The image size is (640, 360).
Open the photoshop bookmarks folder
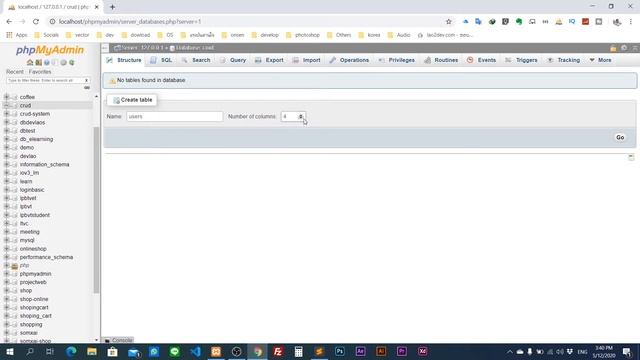click(303, 35)
